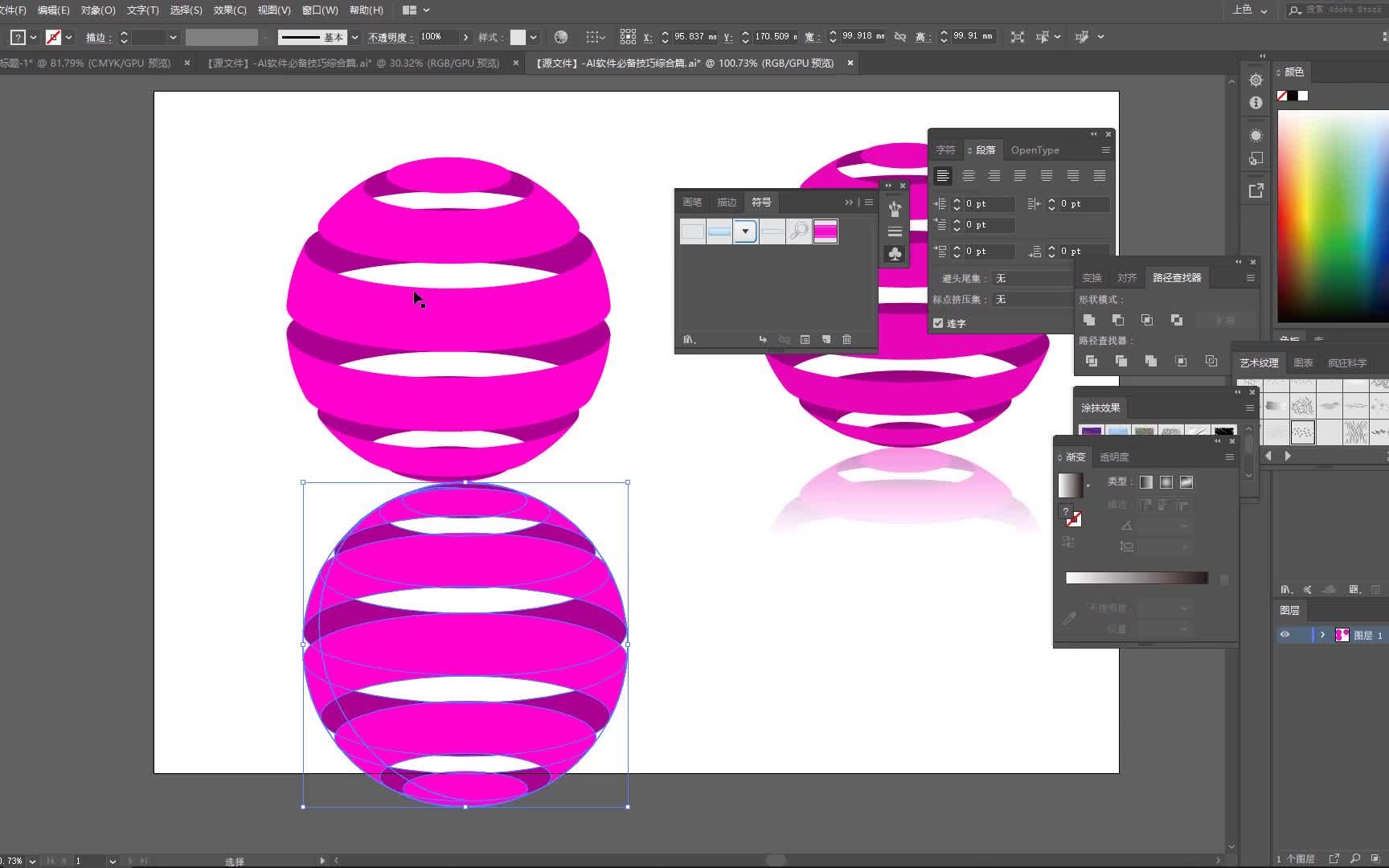Viewport: 1389px width, 868px height.
Task: Click the search icon in layers panel footer
Action: point(1355,858)
